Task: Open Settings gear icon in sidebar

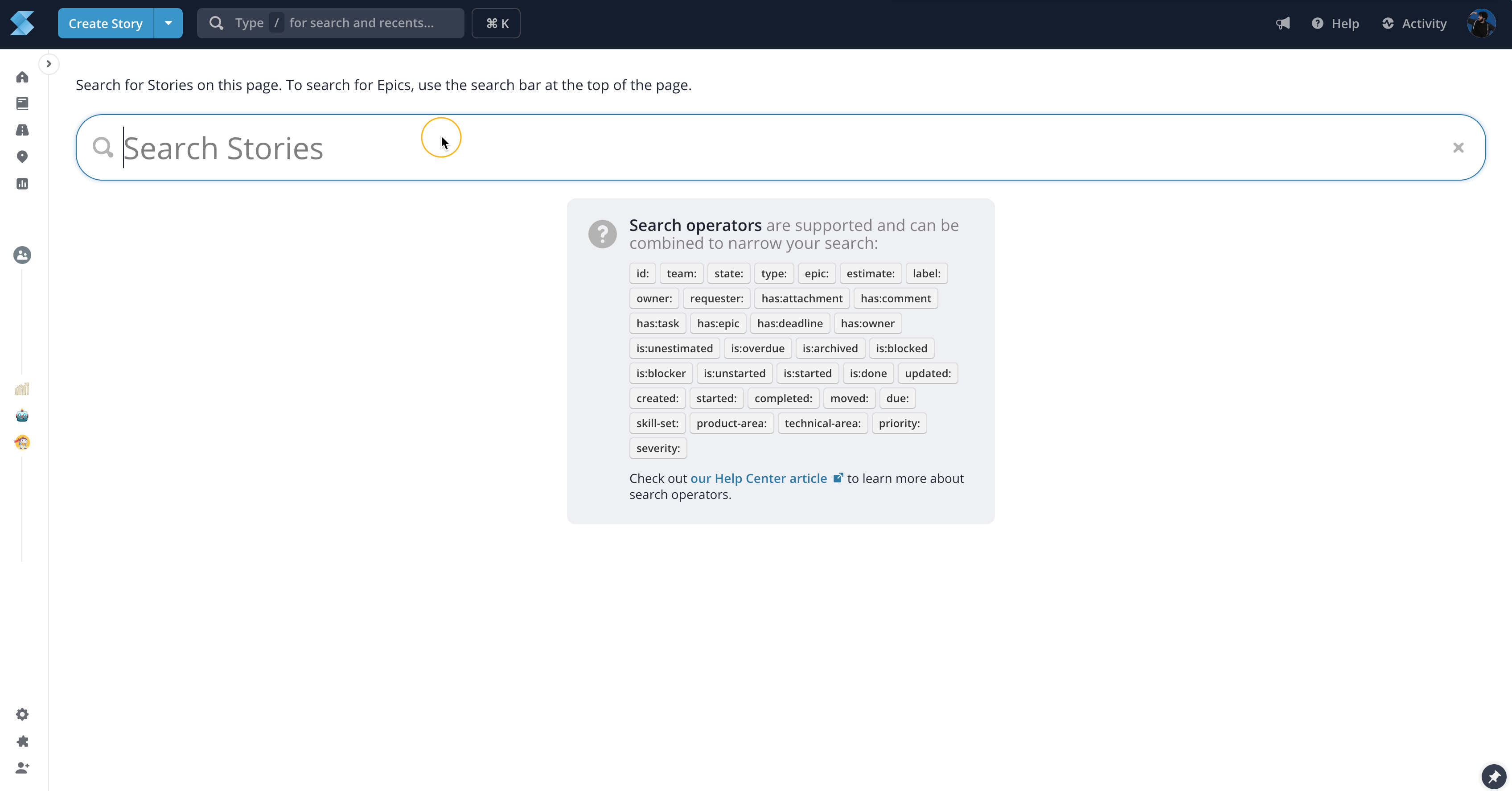Action: [x=22, y=714]
